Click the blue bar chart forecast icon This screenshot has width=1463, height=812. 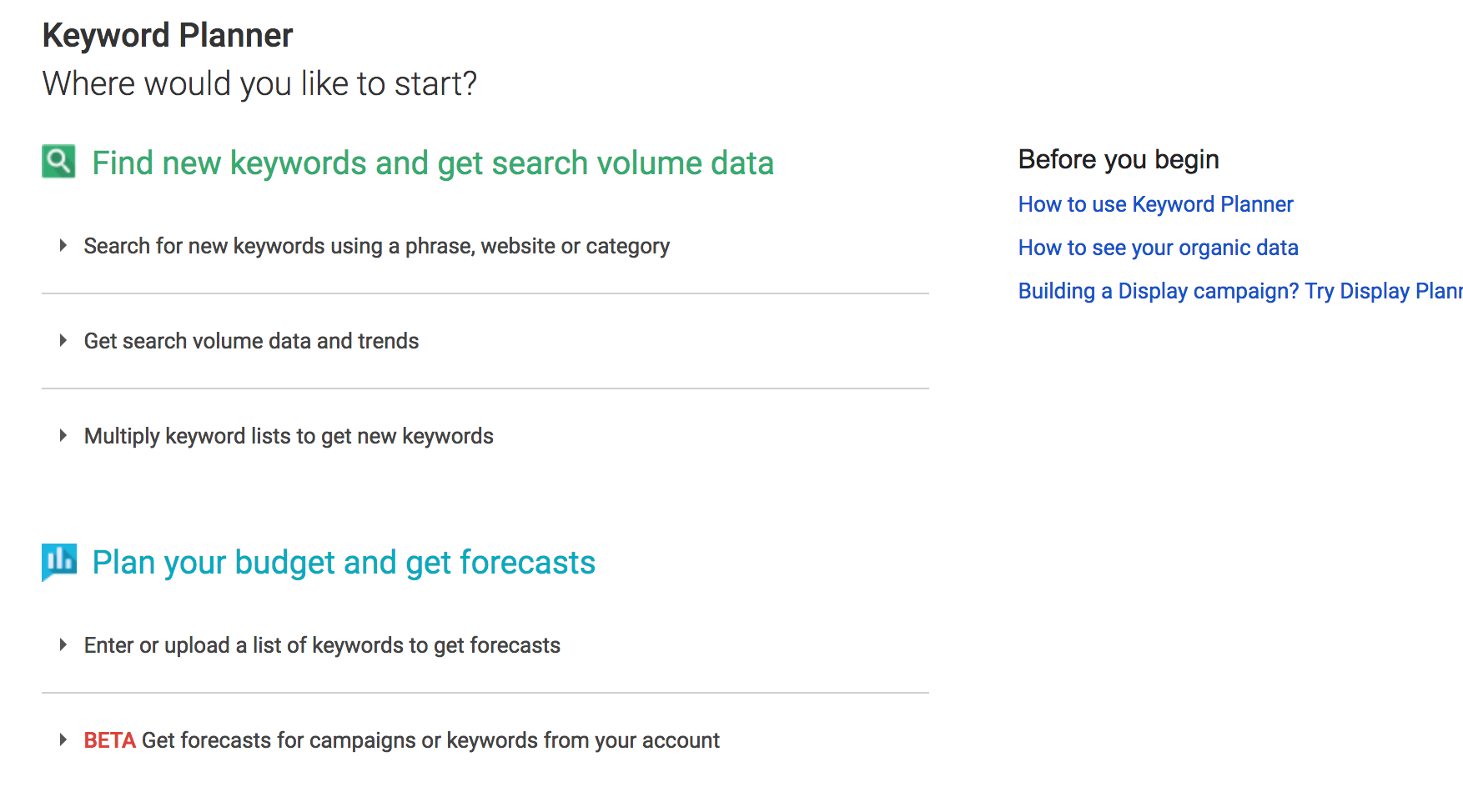(59, 561)
